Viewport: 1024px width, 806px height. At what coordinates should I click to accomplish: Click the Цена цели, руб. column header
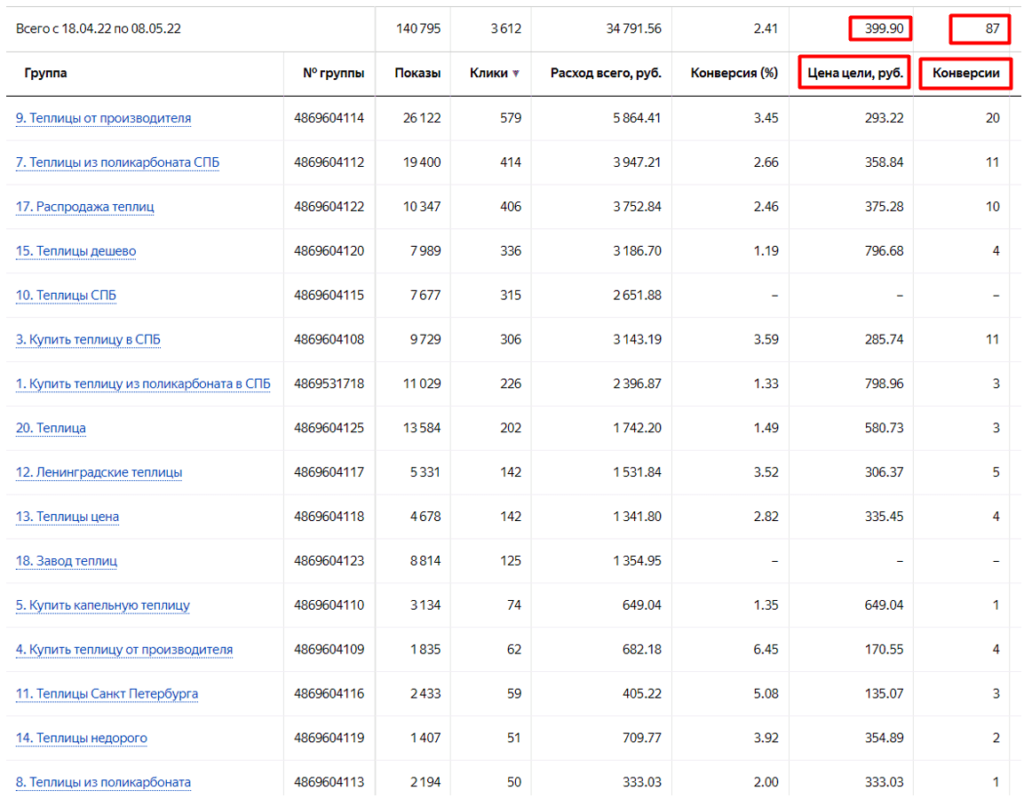(x=855, y=74)
